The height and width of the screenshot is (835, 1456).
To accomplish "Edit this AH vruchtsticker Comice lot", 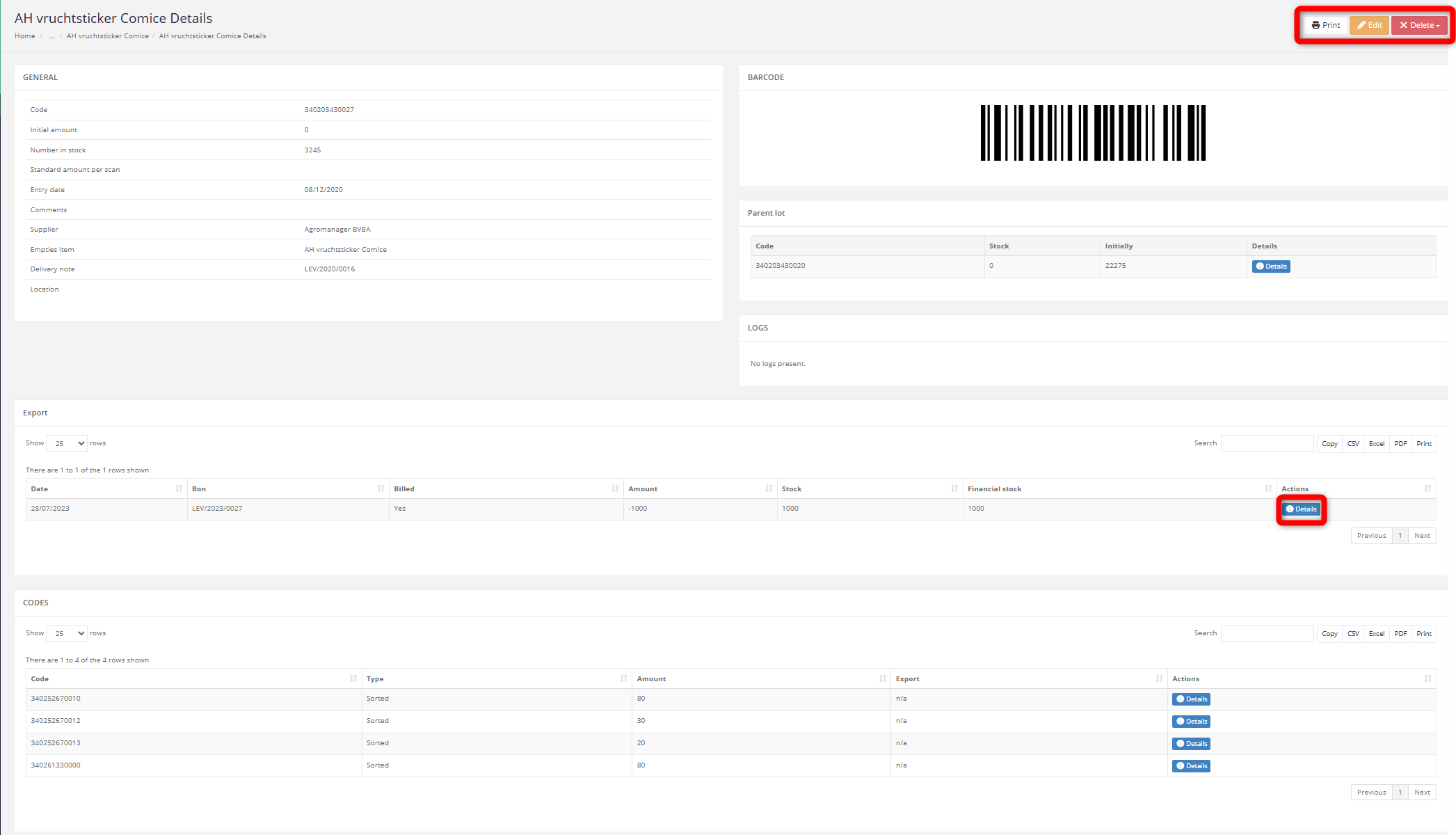I will [x=1369, y=25].
